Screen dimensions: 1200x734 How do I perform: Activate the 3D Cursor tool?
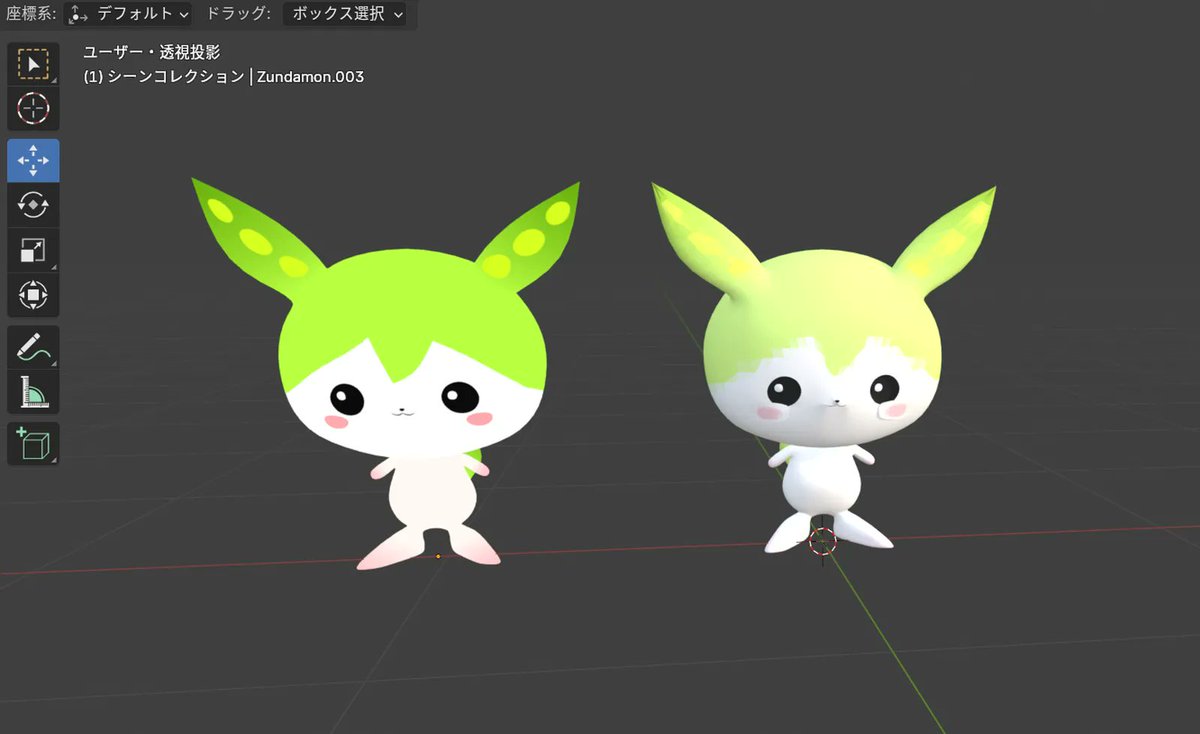[33, 108]
